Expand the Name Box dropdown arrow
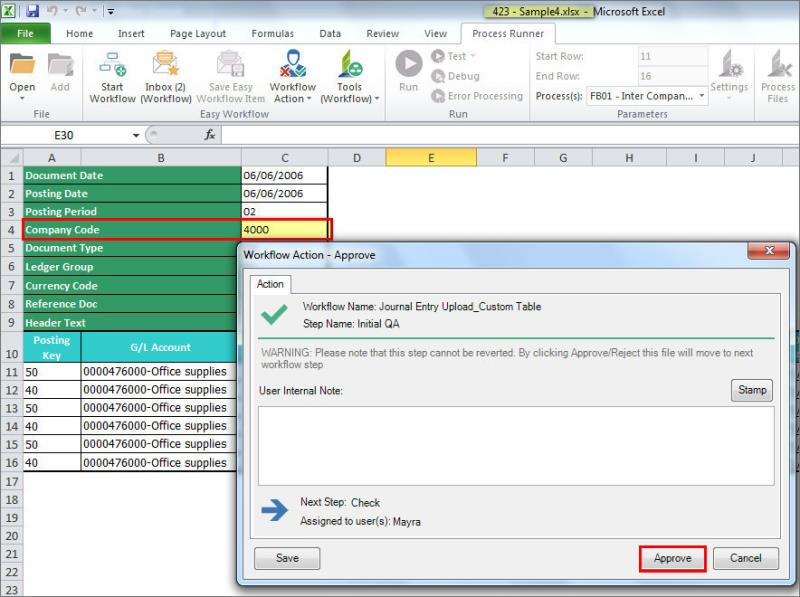 click(x=136, y=135)
